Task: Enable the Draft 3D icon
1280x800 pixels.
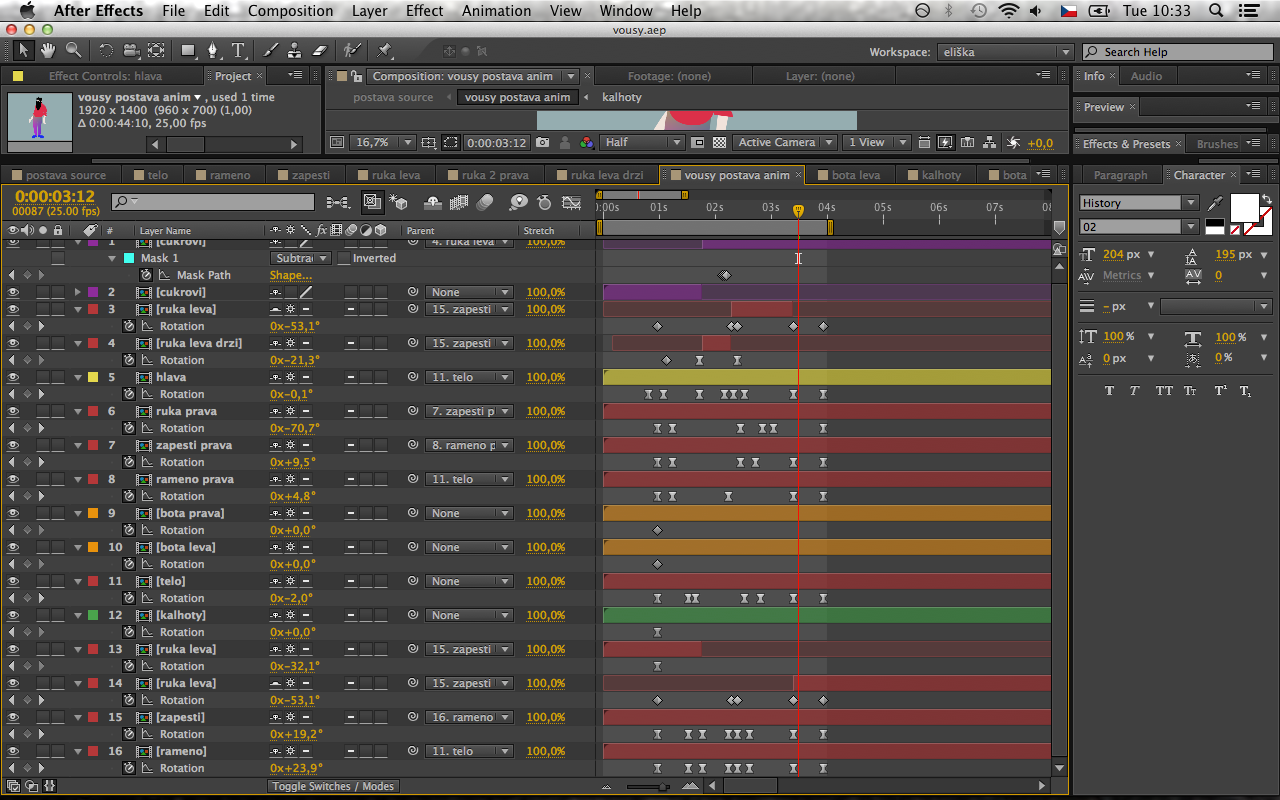Action: 400,203
